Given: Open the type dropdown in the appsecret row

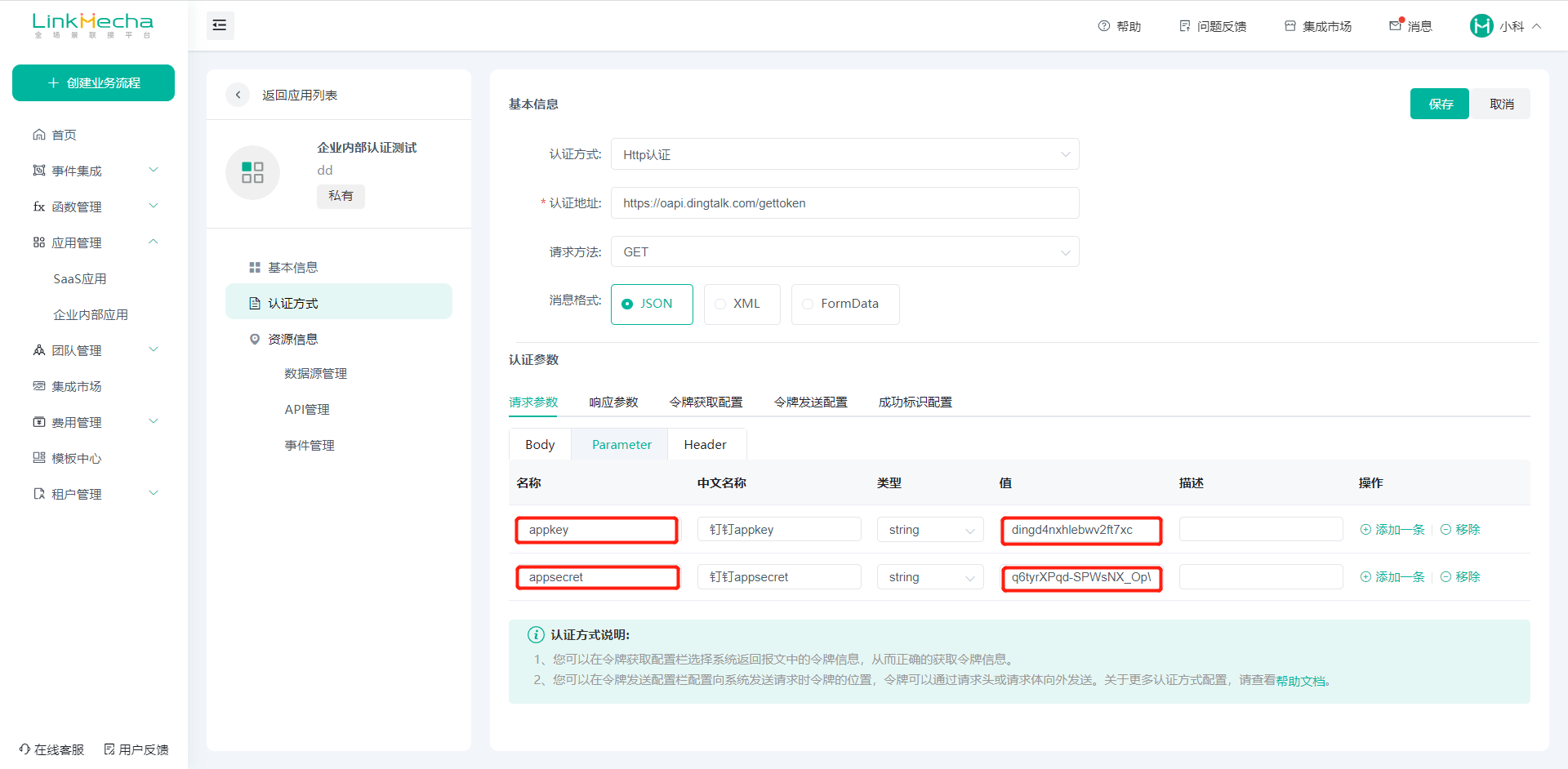Looking at the screenshot, I should (930, 577).
